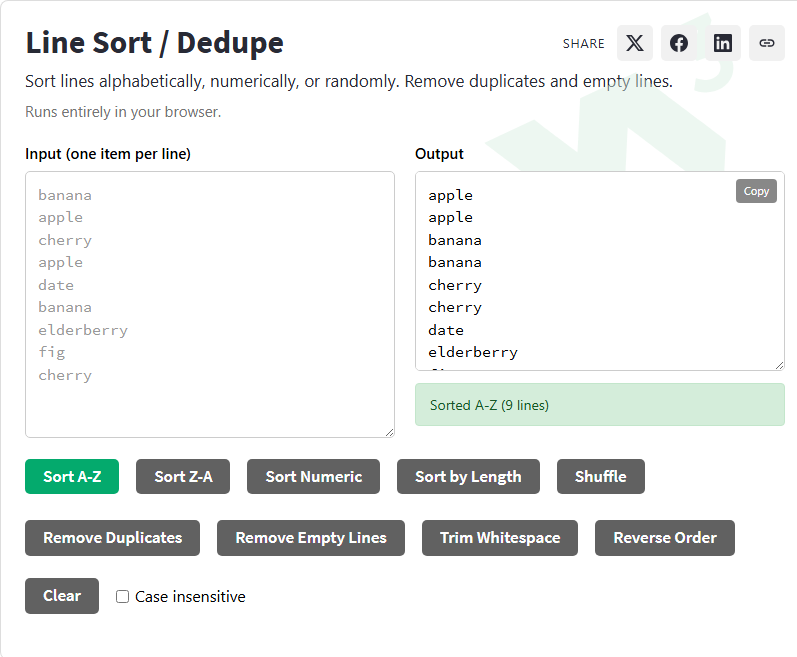Grab the Output textarea resize handle
797x657 pixels.
(779, 365)
